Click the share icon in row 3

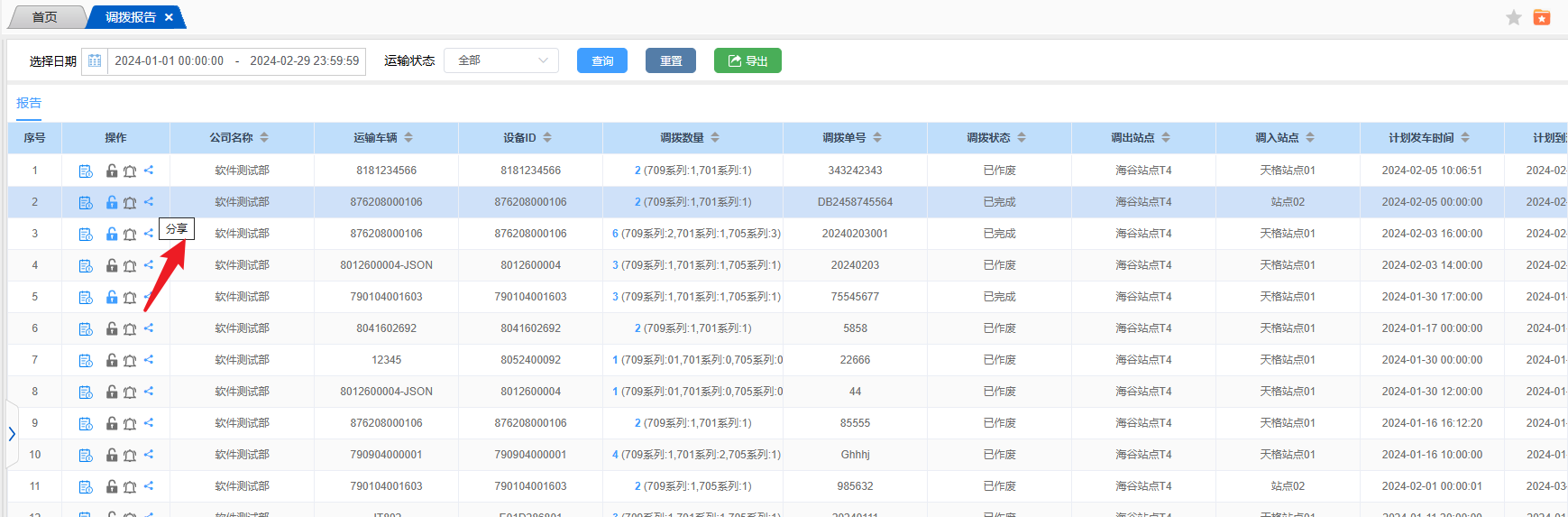point(149,233)
